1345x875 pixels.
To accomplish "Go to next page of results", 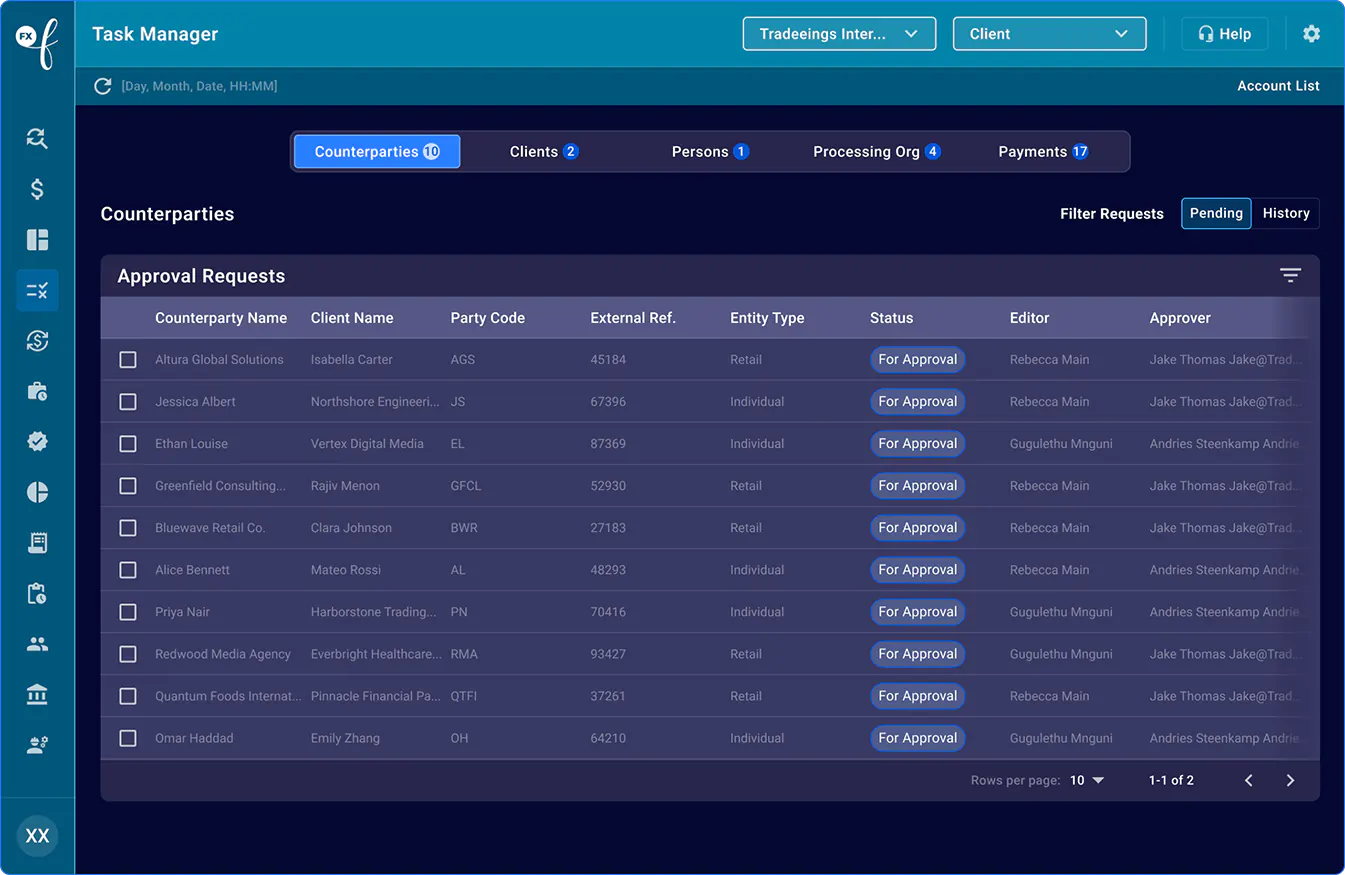I will 1290,780.
